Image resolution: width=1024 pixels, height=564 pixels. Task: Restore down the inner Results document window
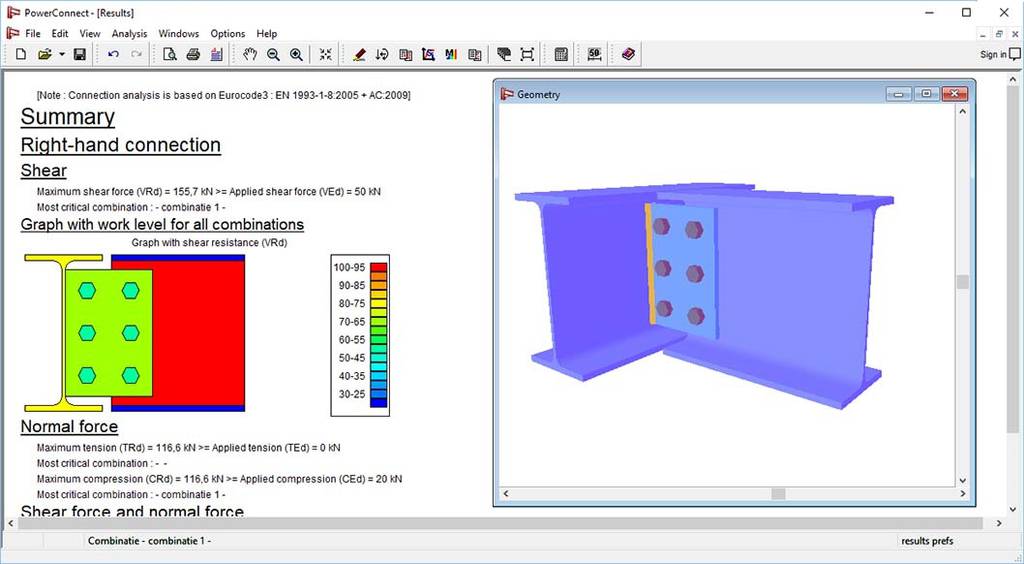coord(999,33)
